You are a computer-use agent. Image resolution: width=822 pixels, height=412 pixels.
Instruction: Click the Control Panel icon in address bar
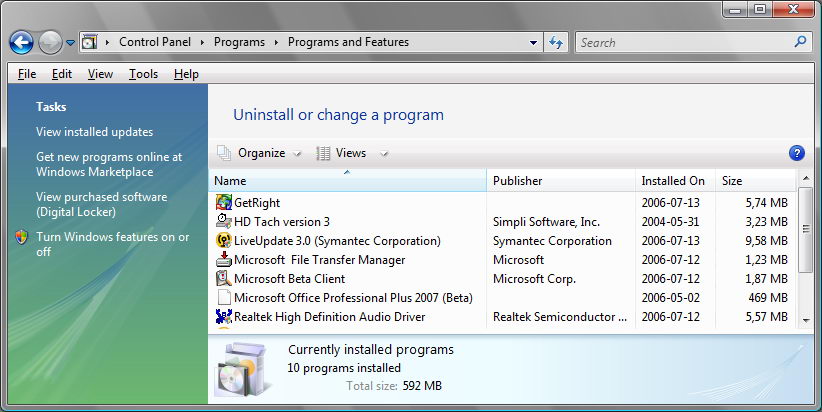pyautogui.click(x=90, y=42)
